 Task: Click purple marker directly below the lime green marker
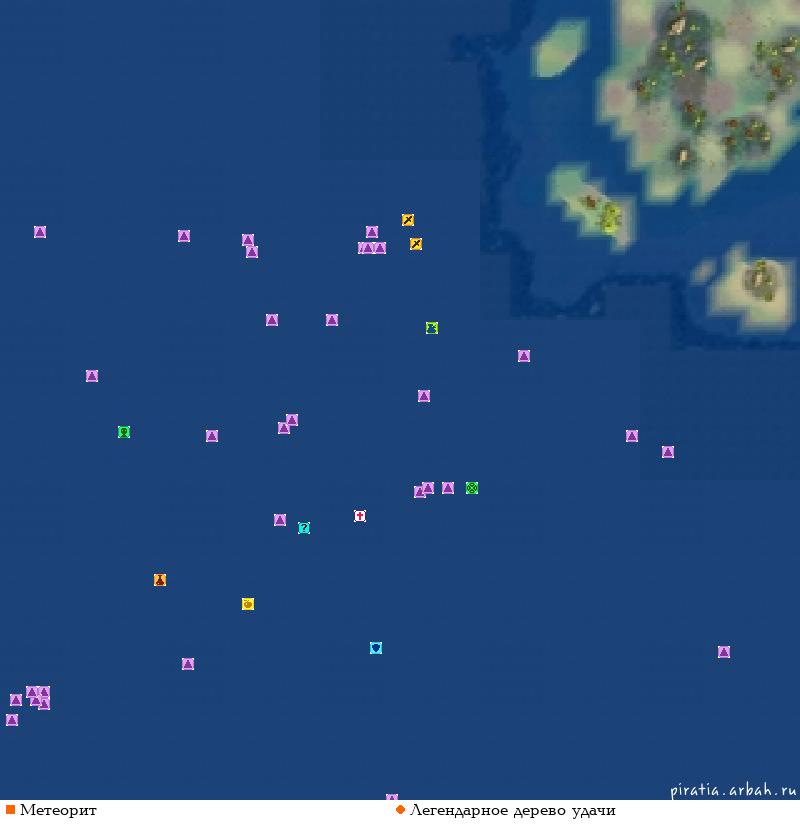coord(424,396)
